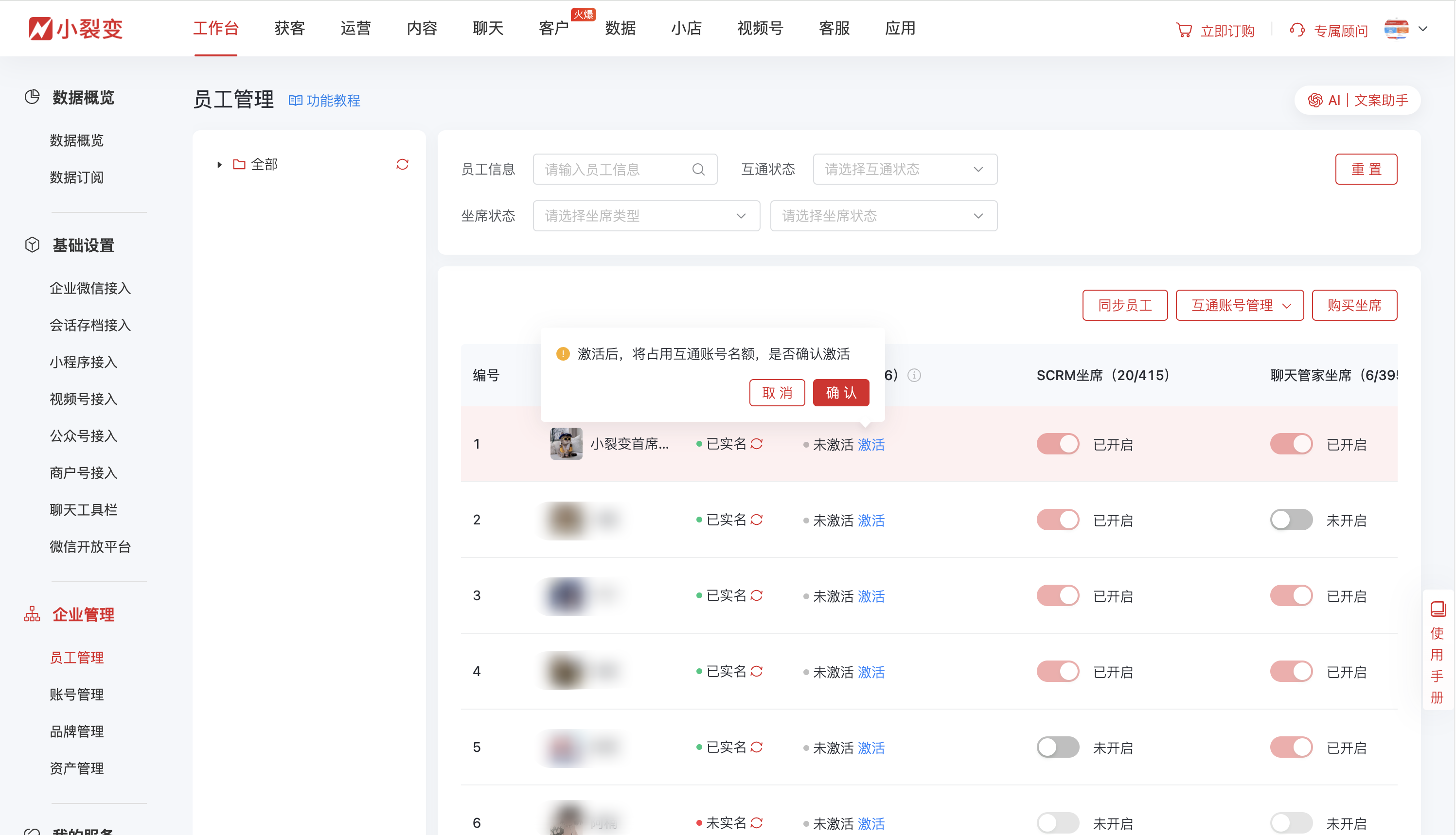Open the 视频号 tab
The image size is (1456, 835).
point(760,28)
